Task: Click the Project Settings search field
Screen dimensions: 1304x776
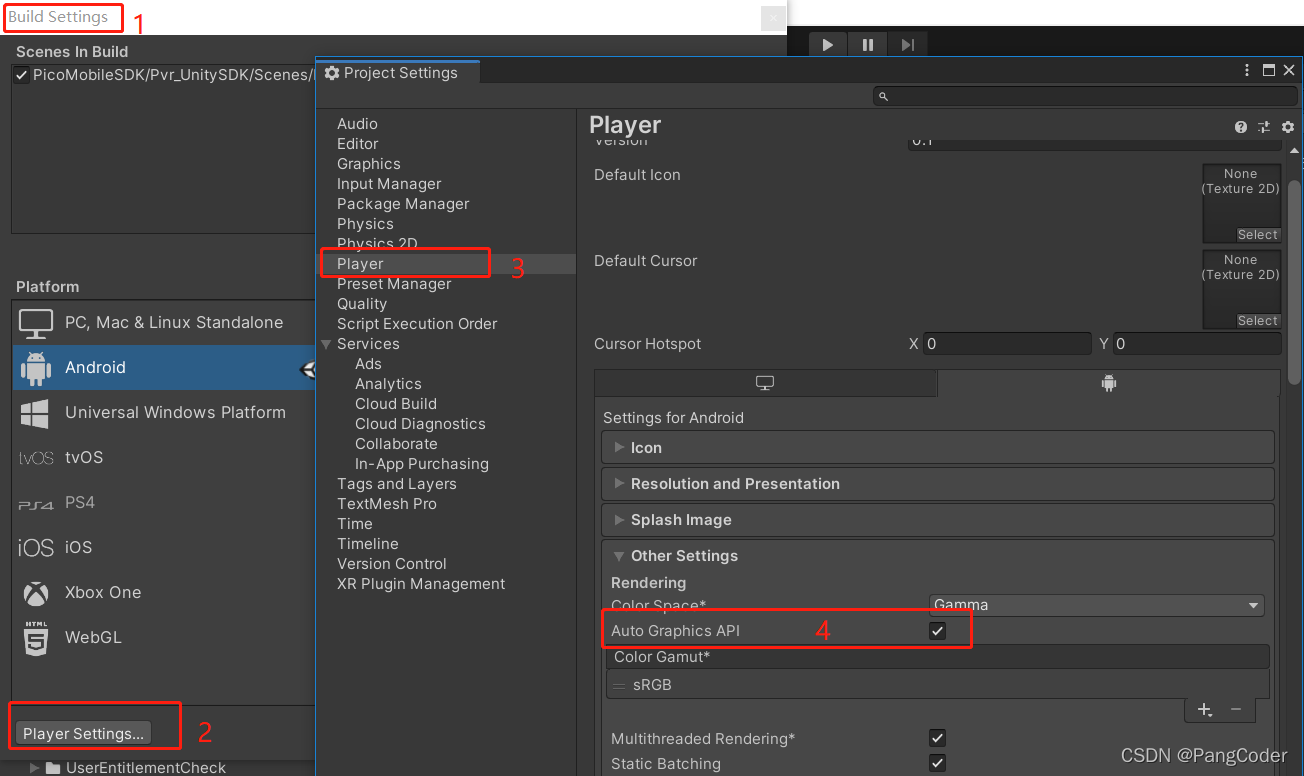Action: click(x=1084, y=96)
